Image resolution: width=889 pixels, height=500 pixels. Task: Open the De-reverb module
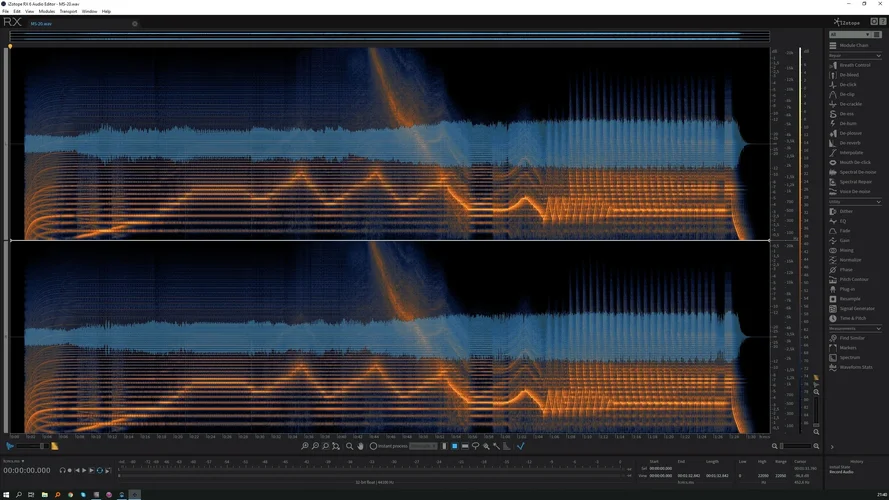(x=850, y=143)
